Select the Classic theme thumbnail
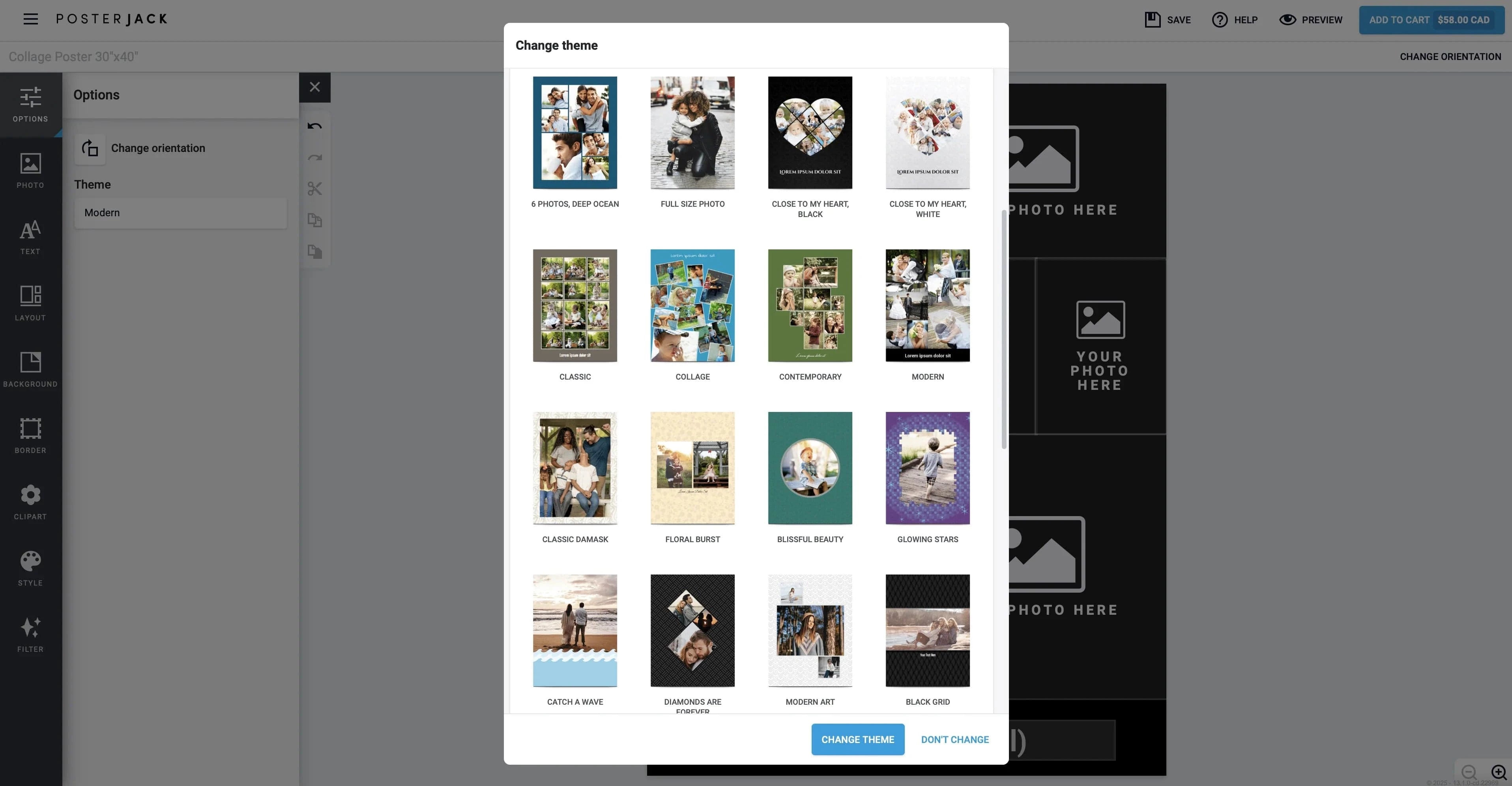This screenshot has height=786, width=1512. (574, 305)
